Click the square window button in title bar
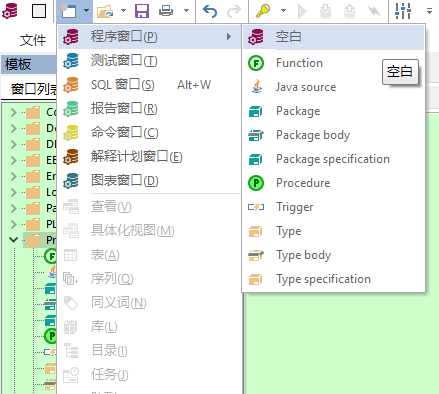This screenshot has width=439, height=394. tap(39, 11)
